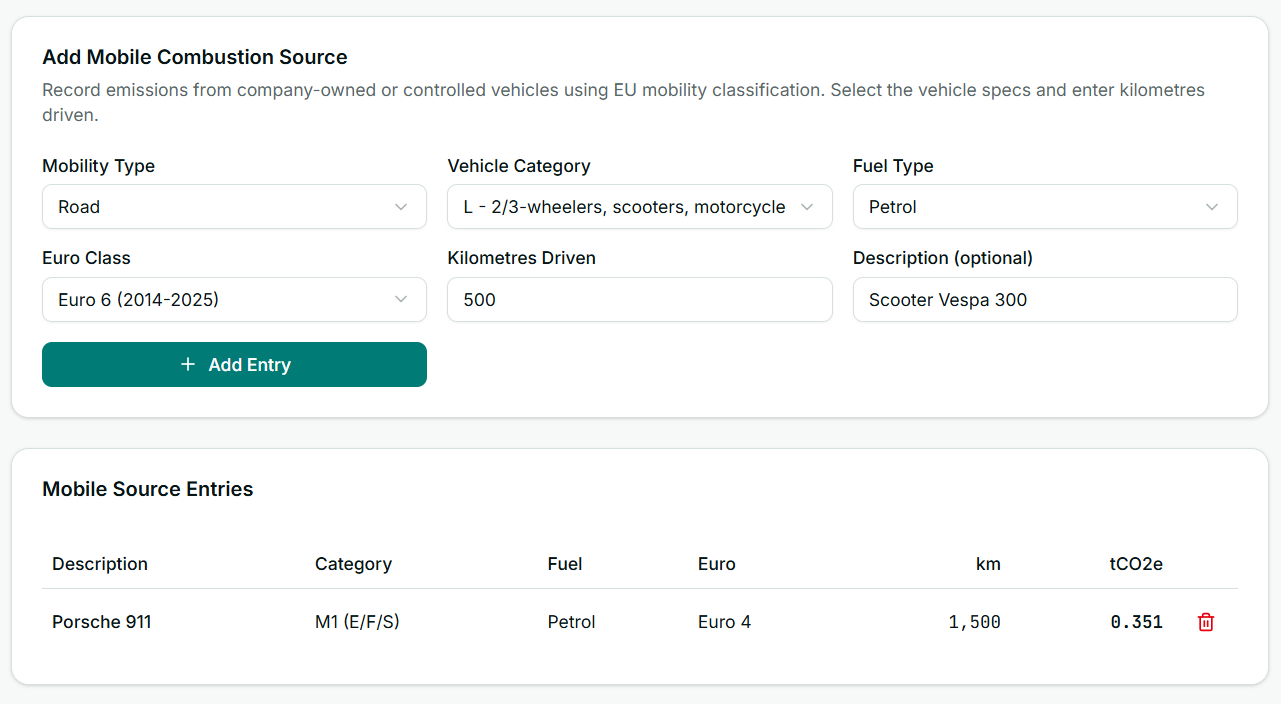1281x704 pixels.
Task: Click the red trash icon in the entries table
Action: (1205, 621)
